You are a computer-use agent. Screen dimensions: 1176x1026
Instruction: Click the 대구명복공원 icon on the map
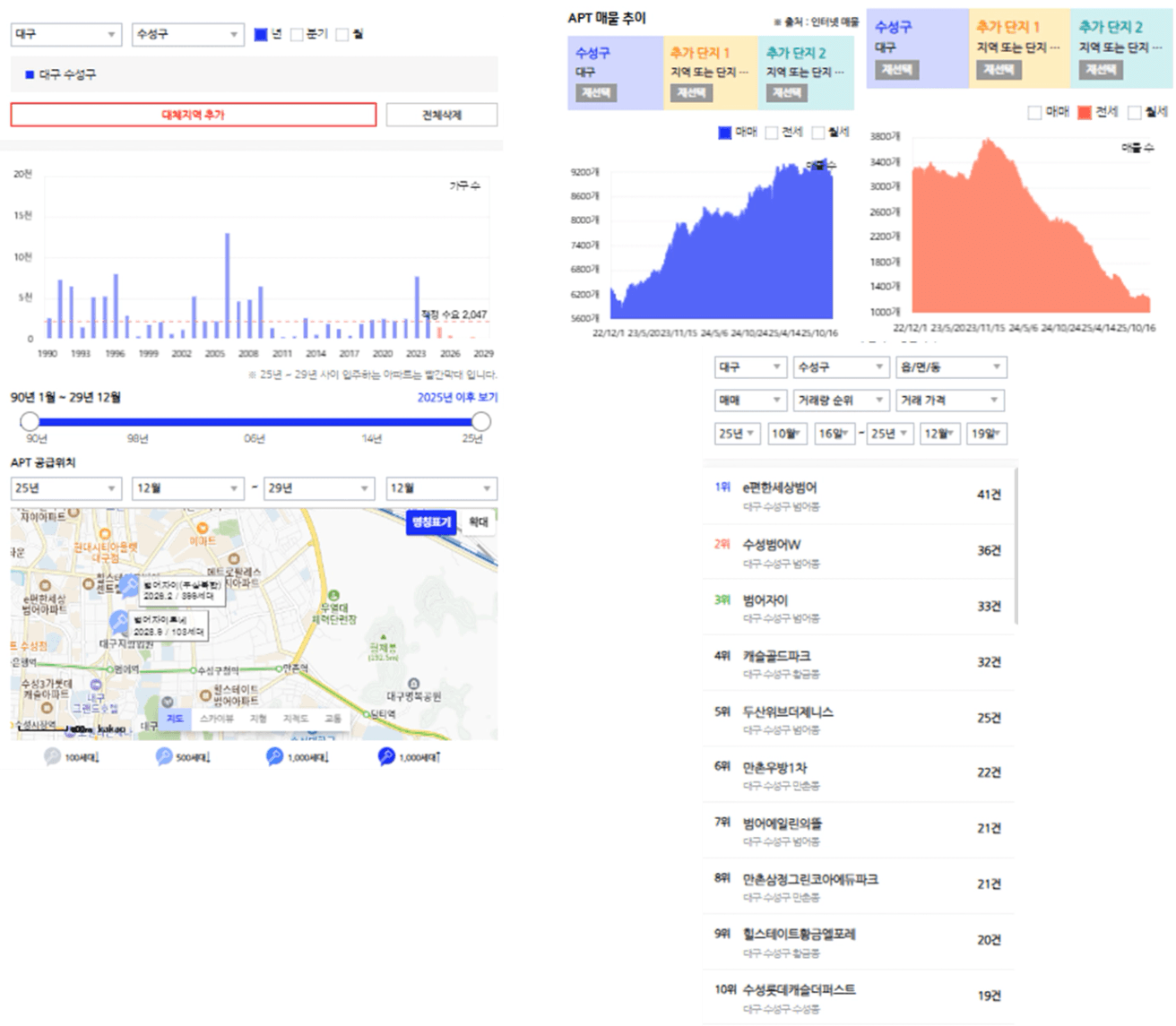coord(413,684)
